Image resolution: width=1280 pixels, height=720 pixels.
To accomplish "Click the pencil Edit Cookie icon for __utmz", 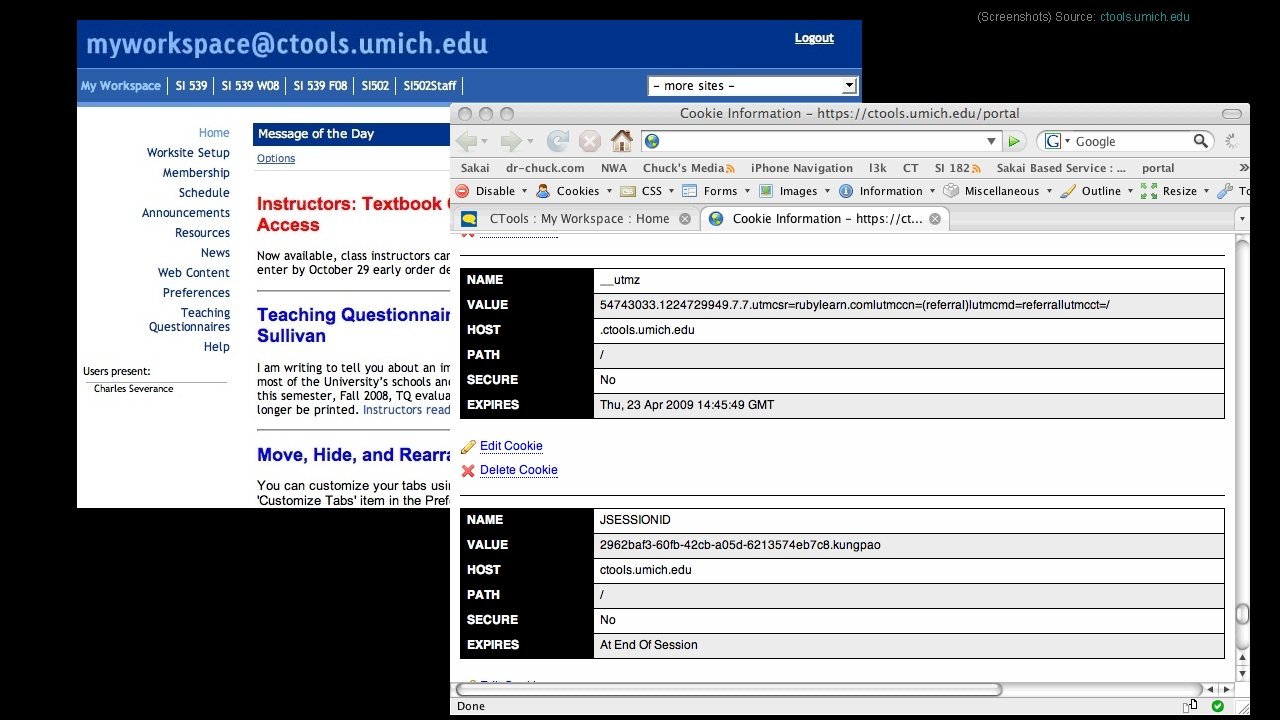I will click(468, 447).
